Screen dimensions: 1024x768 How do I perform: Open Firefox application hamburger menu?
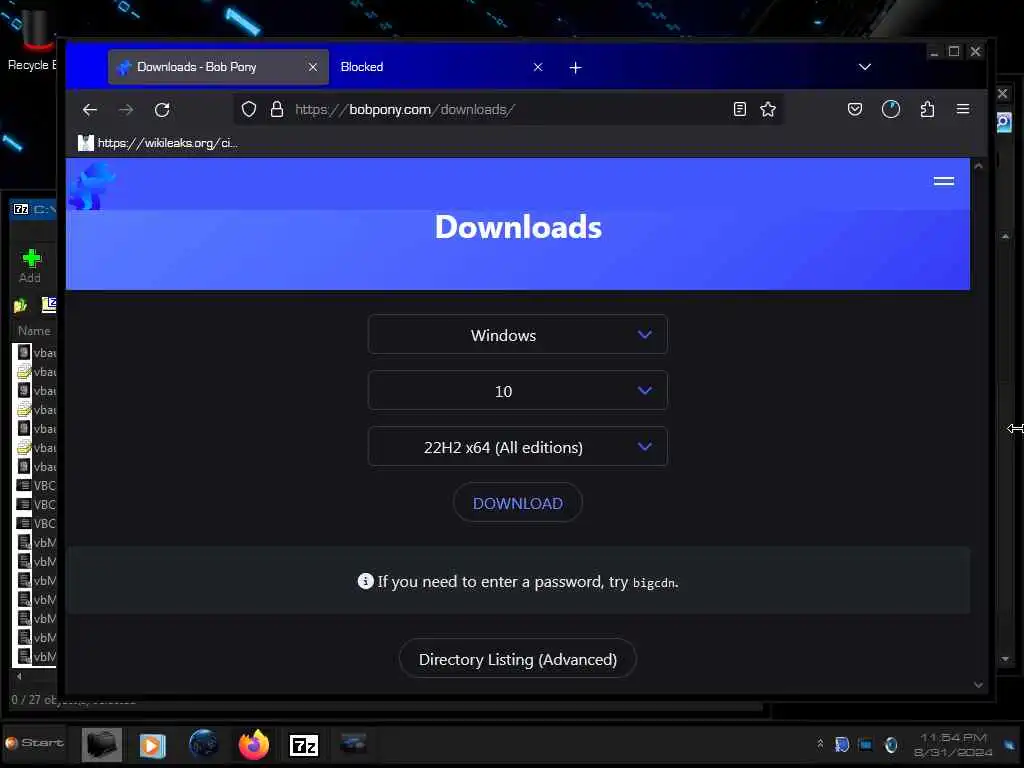click(963, 109)
